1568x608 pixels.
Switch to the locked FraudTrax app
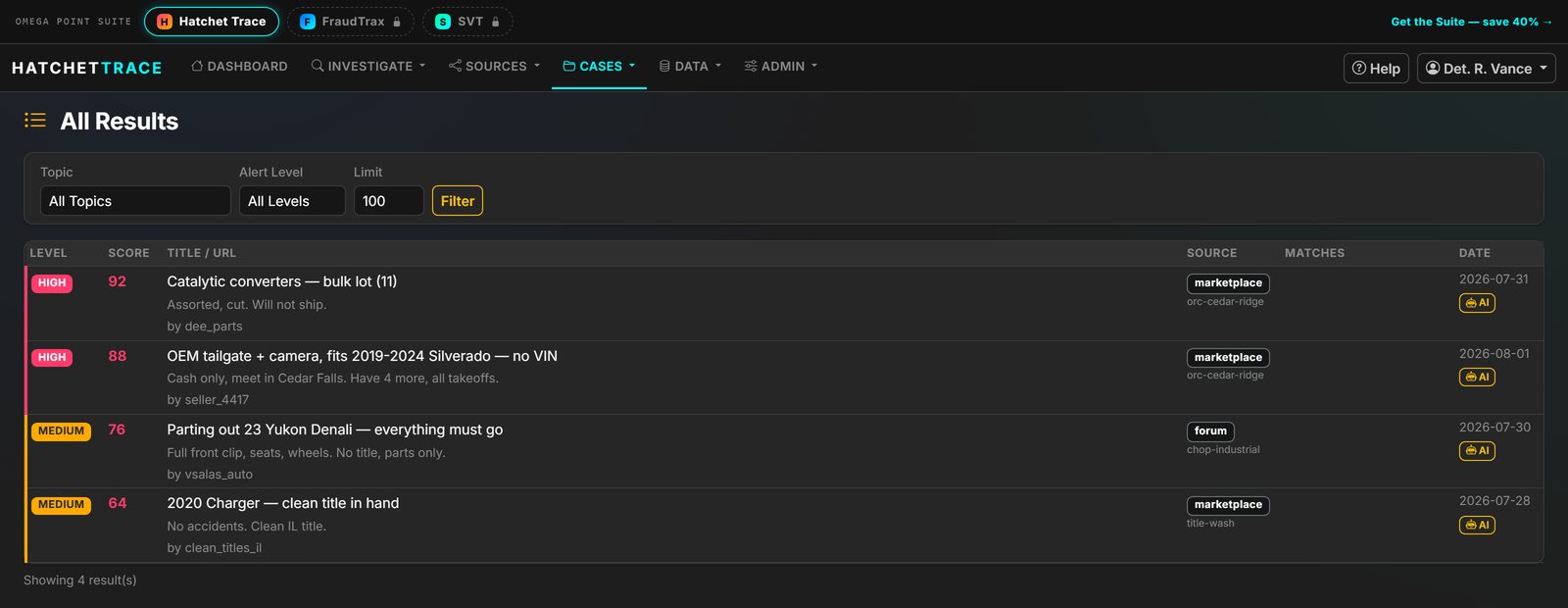[x=351, y=22]
